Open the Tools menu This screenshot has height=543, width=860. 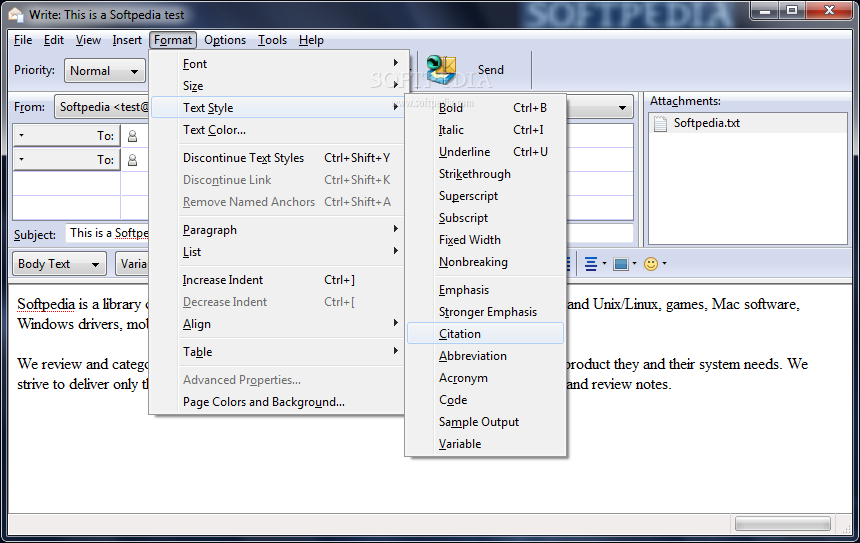tap(273, 40)
